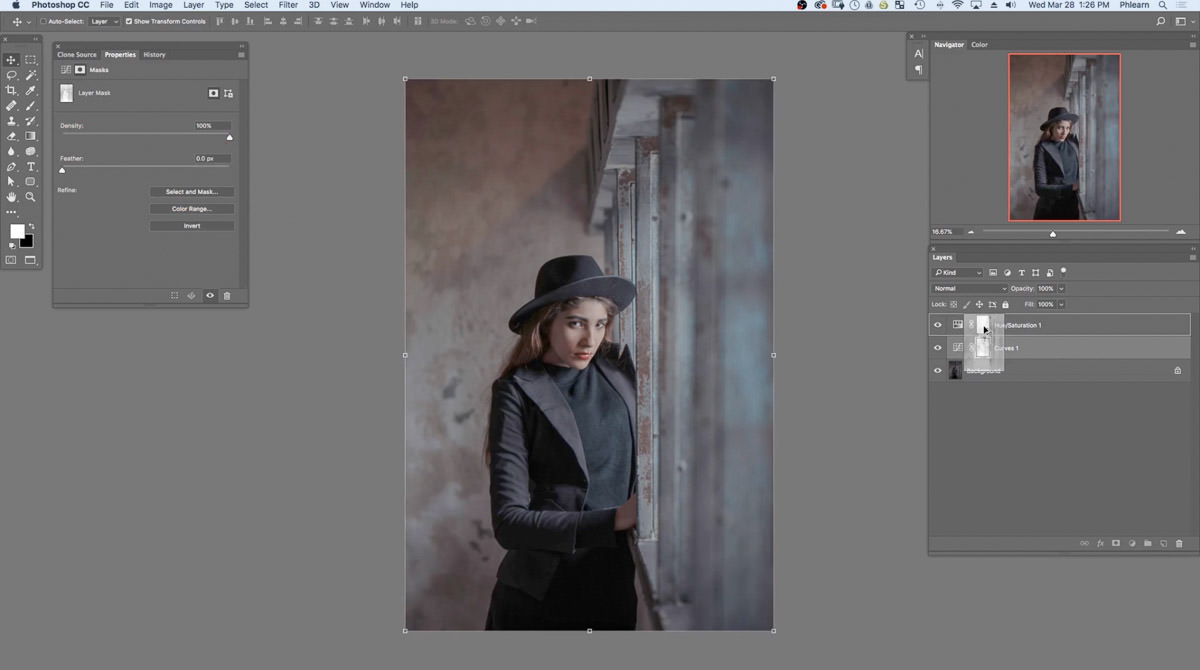The width and height of the screenshot is (1200, 670).
Task: Toggle Auto-Select checkbox
Action: (x=43, y=21)
